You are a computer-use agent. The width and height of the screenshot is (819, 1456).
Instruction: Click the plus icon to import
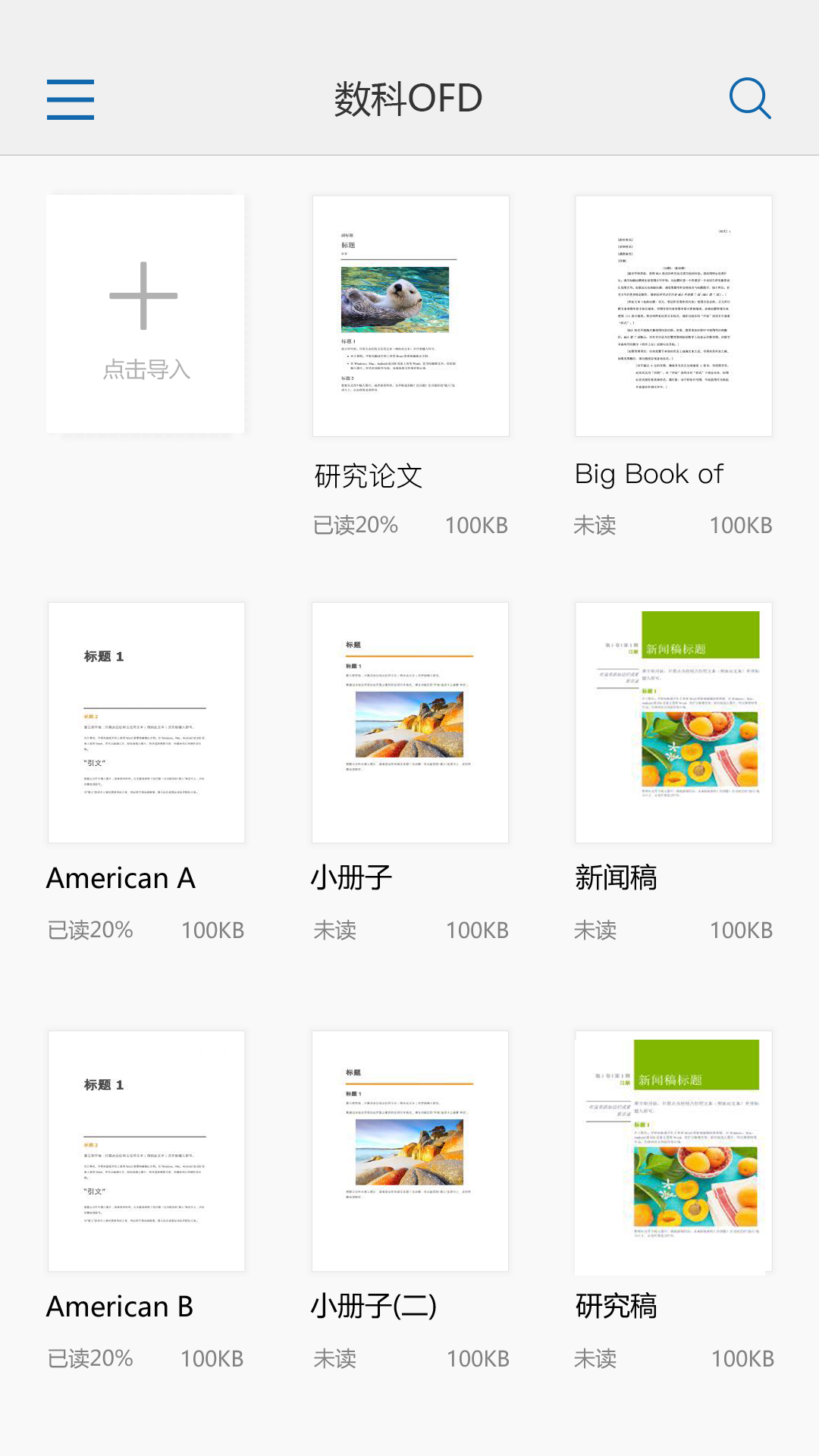tap(144, 296)
